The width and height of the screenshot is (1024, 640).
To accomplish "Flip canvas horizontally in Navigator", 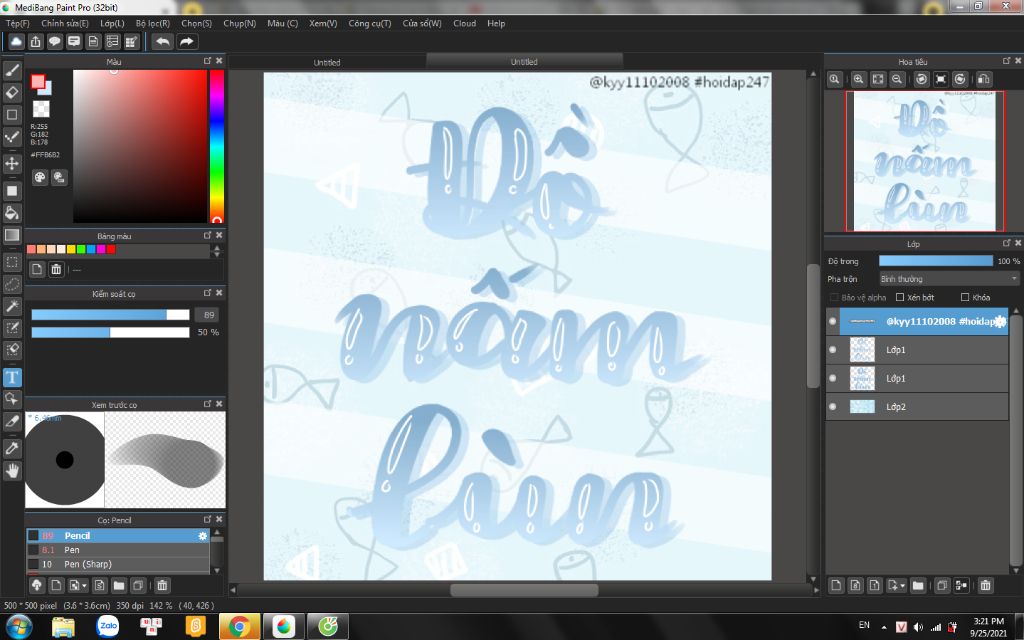I will coord(984,79).
